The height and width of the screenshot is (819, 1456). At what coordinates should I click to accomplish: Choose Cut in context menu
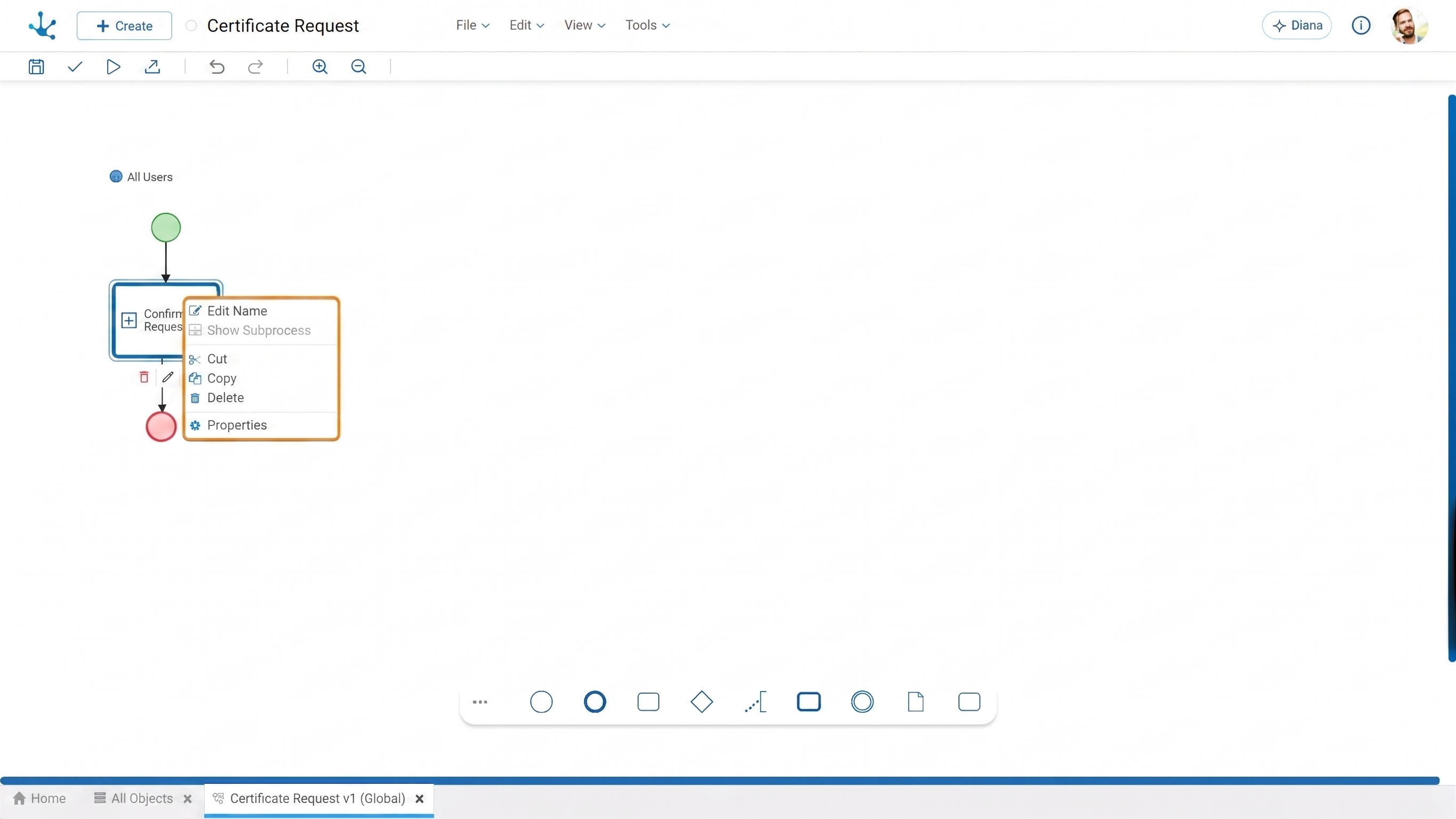point(261,359)
